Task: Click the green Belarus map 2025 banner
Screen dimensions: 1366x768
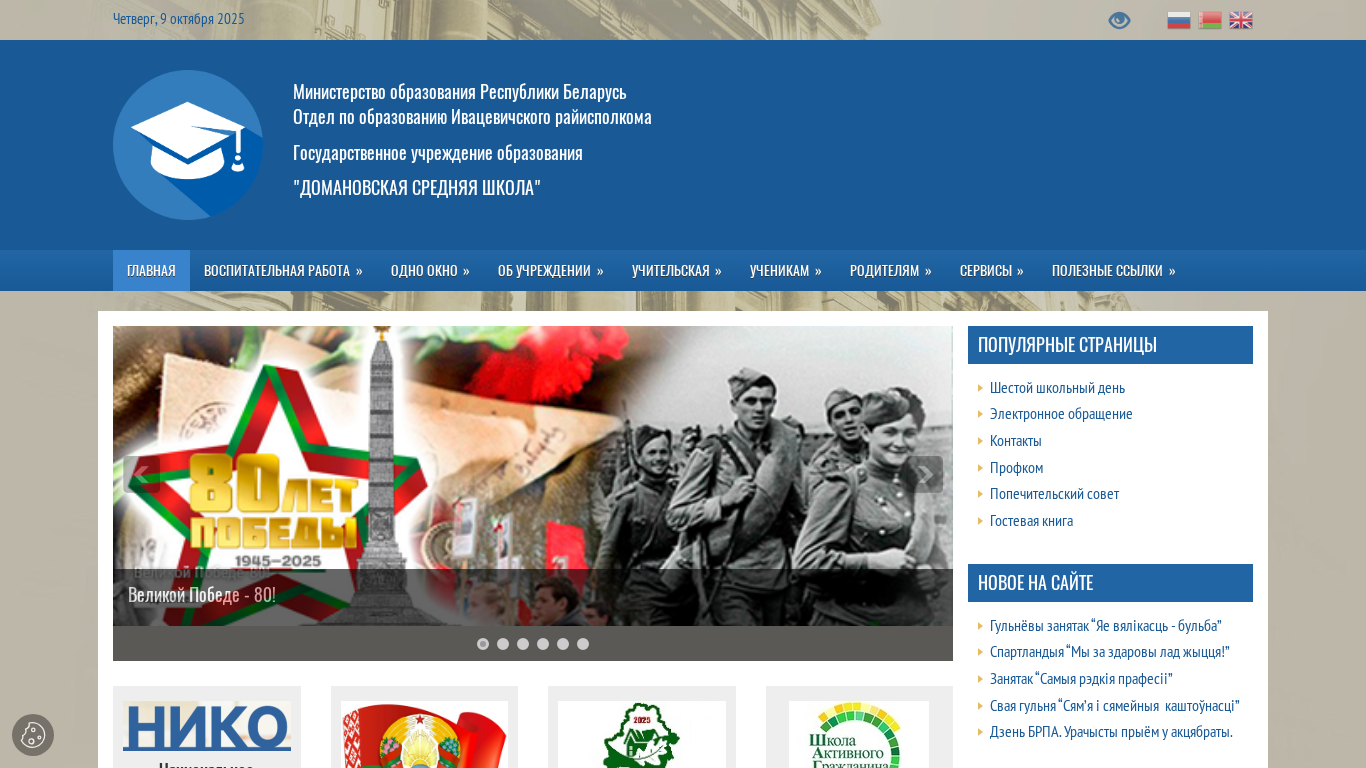Action: 642,734
